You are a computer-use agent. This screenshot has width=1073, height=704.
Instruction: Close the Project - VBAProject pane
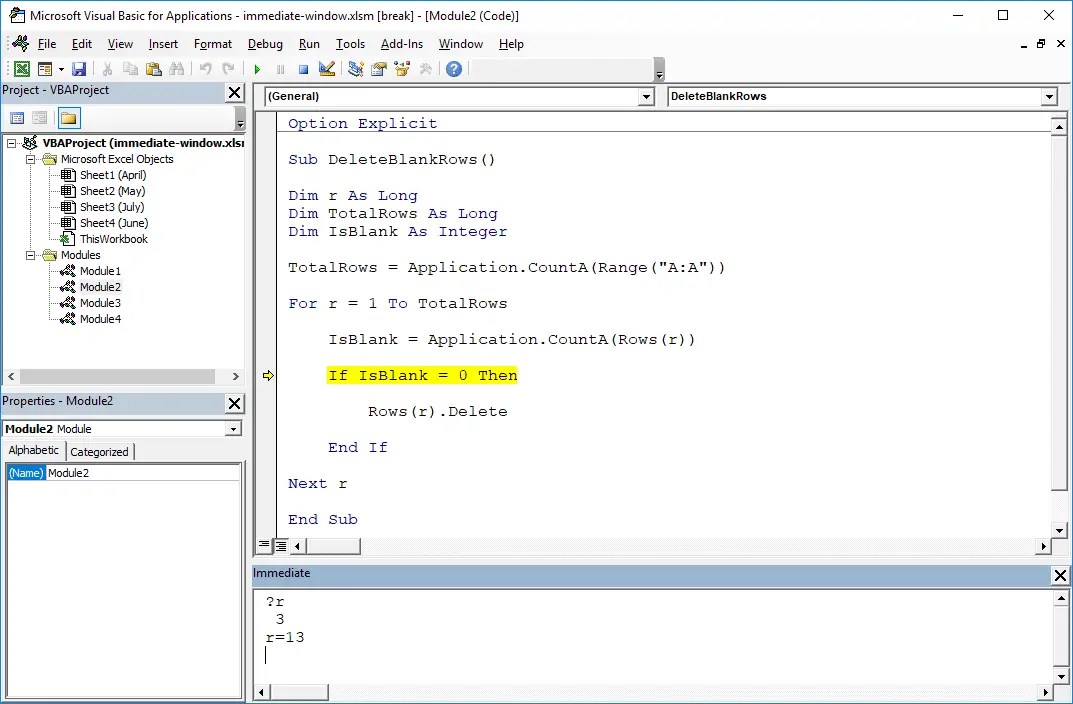tap(234, 92)
